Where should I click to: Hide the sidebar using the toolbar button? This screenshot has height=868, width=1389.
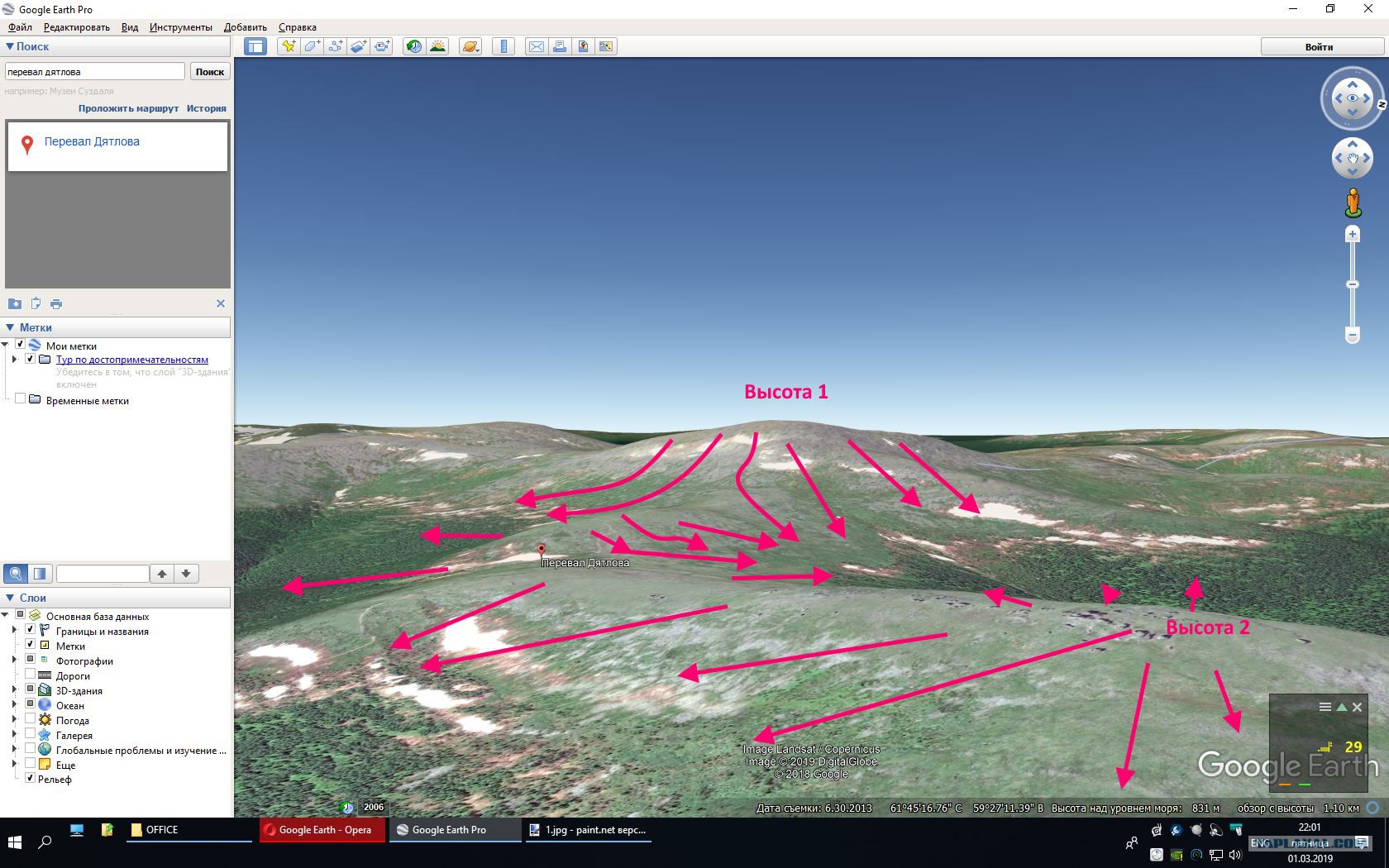tap(255, 46)
